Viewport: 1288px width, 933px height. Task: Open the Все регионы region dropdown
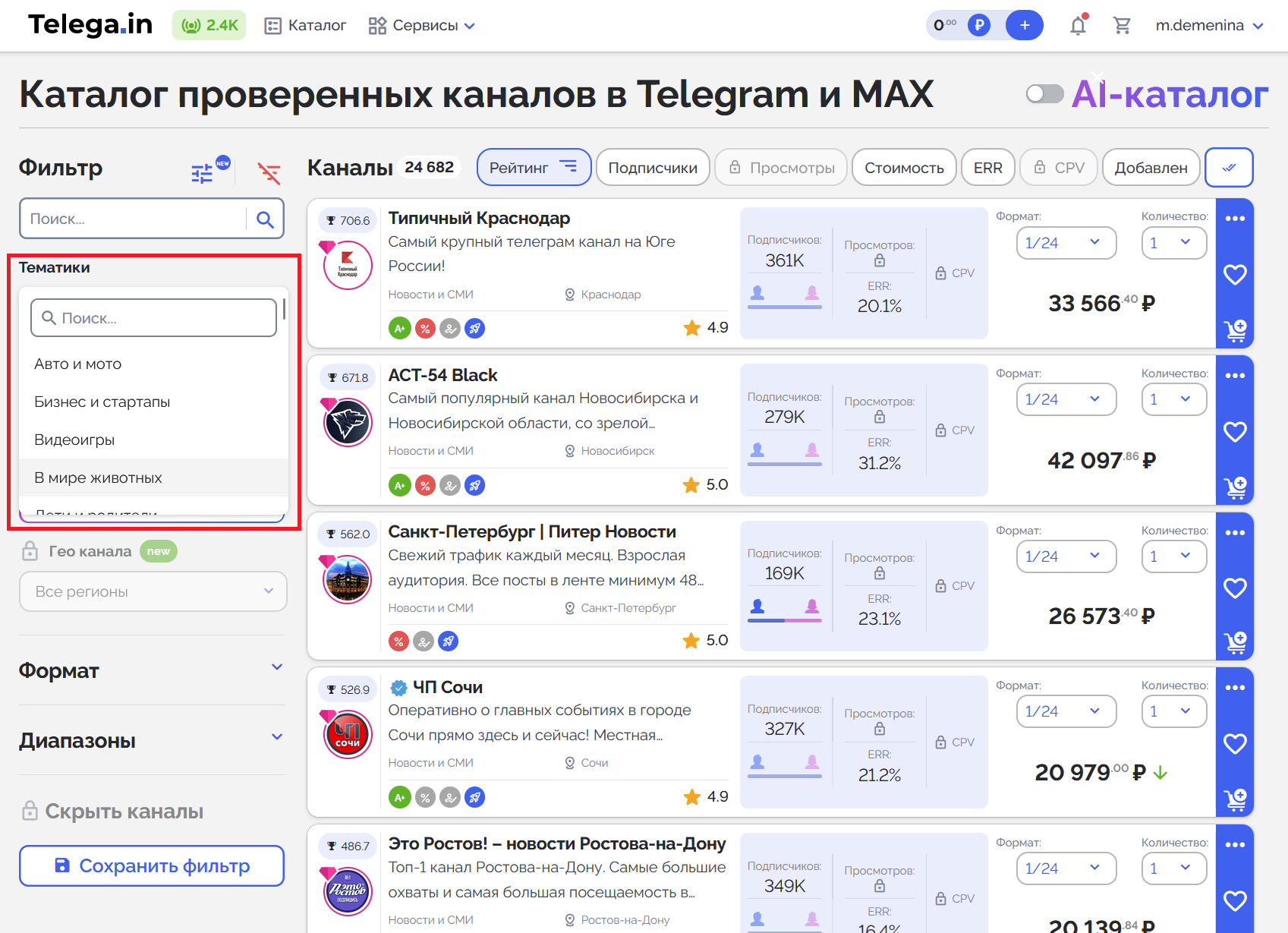click(152, 591)
